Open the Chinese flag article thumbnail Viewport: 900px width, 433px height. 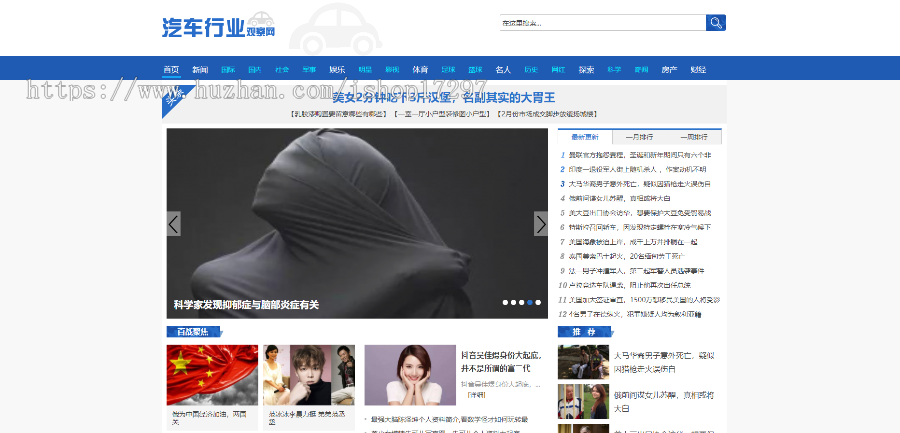click(212, 375)
